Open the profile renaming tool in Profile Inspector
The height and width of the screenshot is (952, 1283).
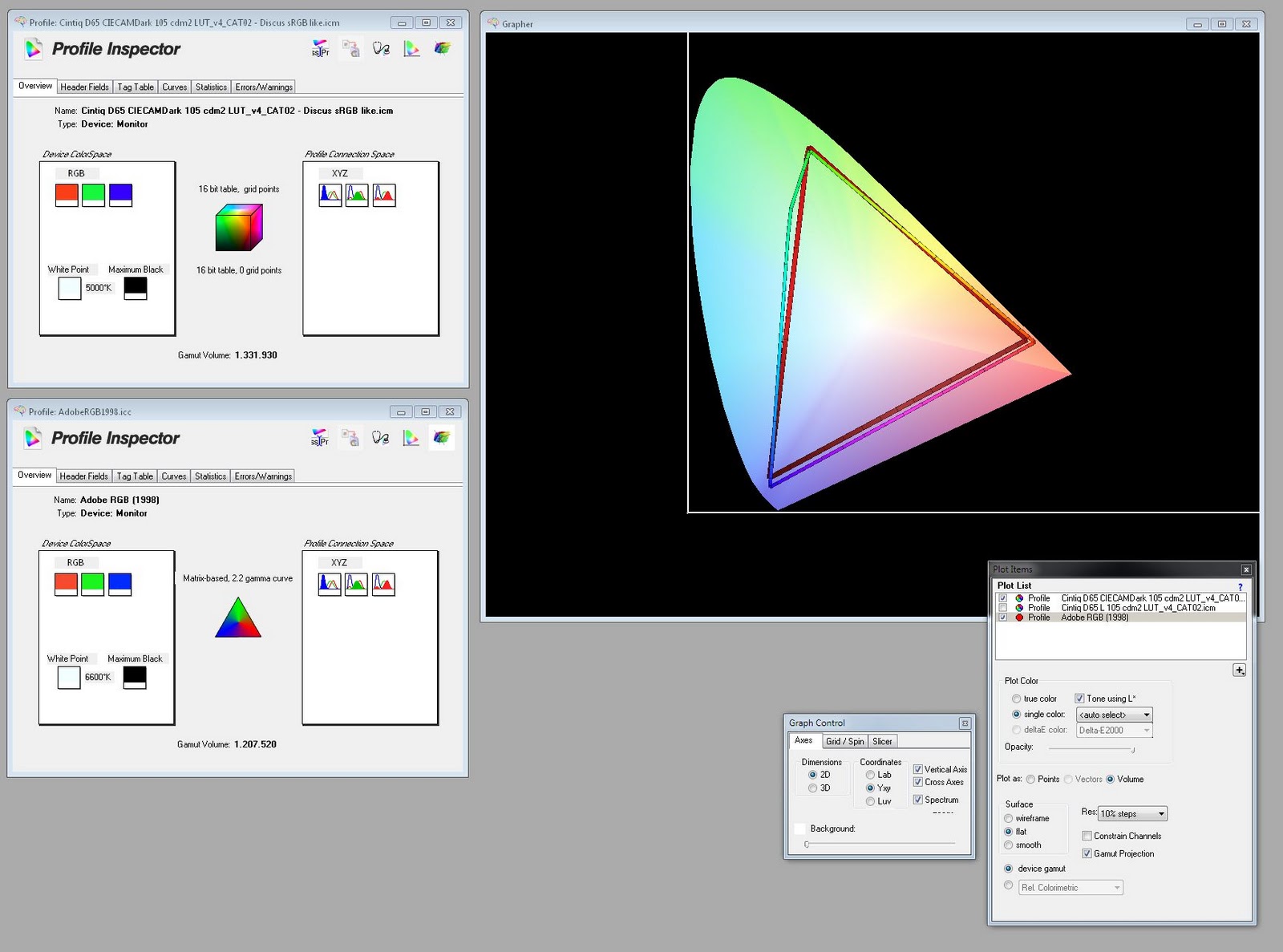[319, 48]
